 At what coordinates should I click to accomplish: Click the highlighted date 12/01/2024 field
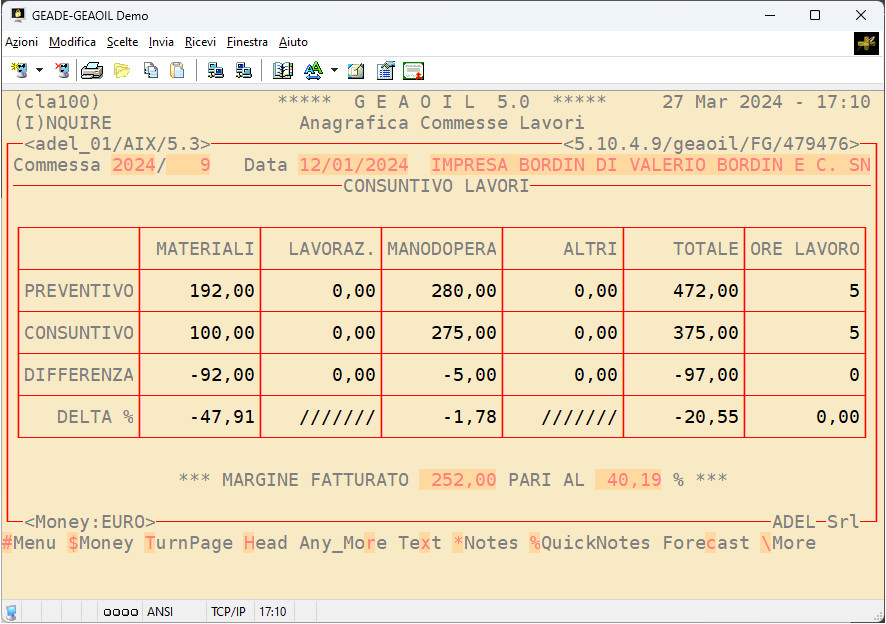(354, 165)
